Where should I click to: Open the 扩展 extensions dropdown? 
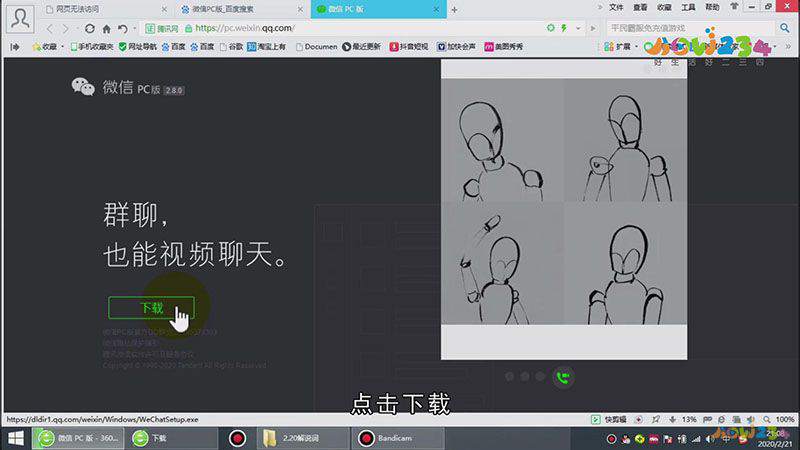click(x=619, y=46)
